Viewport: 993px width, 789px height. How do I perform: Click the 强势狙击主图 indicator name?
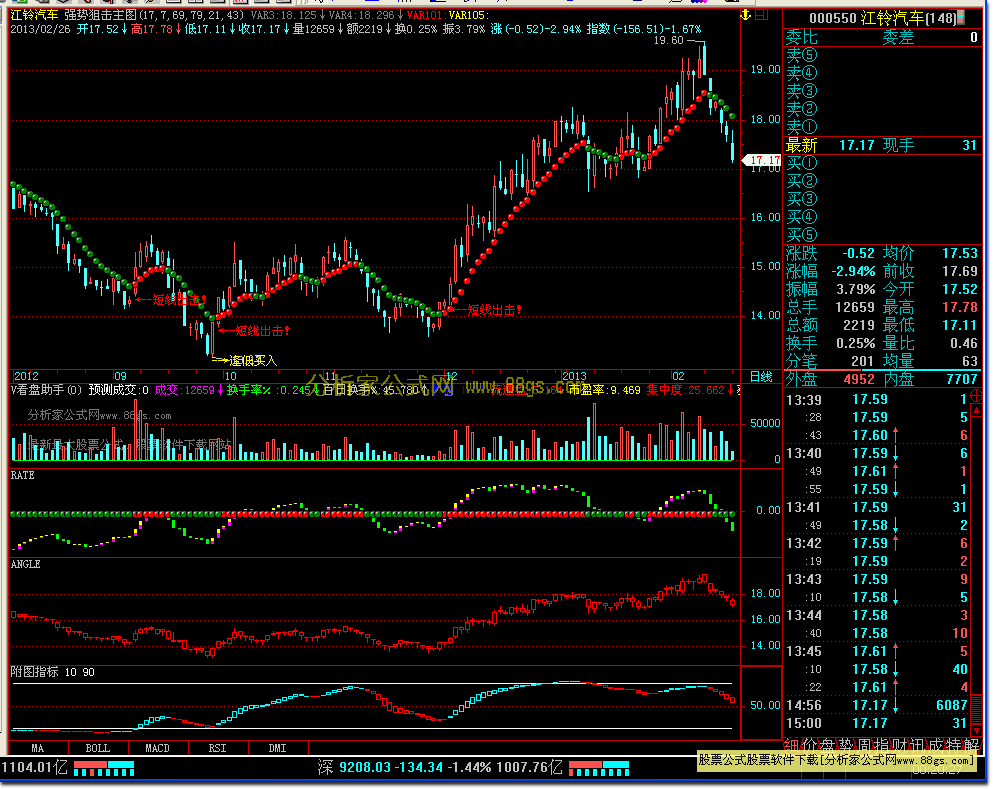coord(99,15)
